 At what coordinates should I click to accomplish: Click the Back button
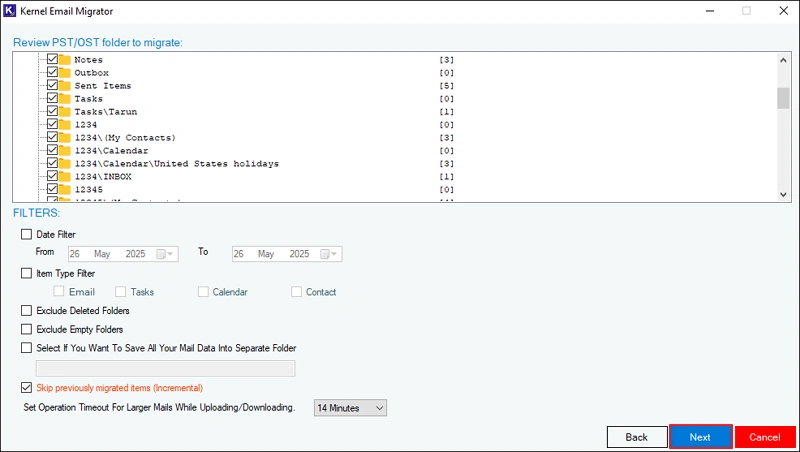click(x=637, y=437)
